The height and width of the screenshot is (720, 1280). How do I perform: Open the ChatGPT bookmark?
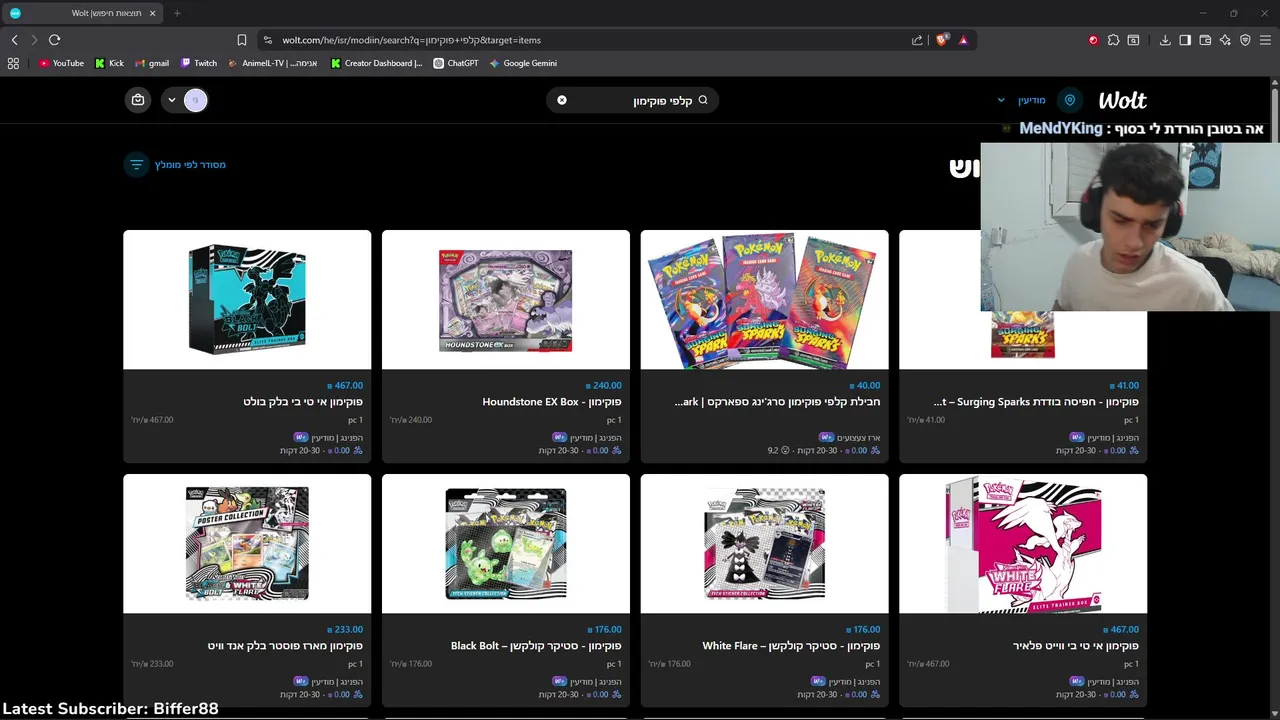pyautogui.click(x=456, y=63)
